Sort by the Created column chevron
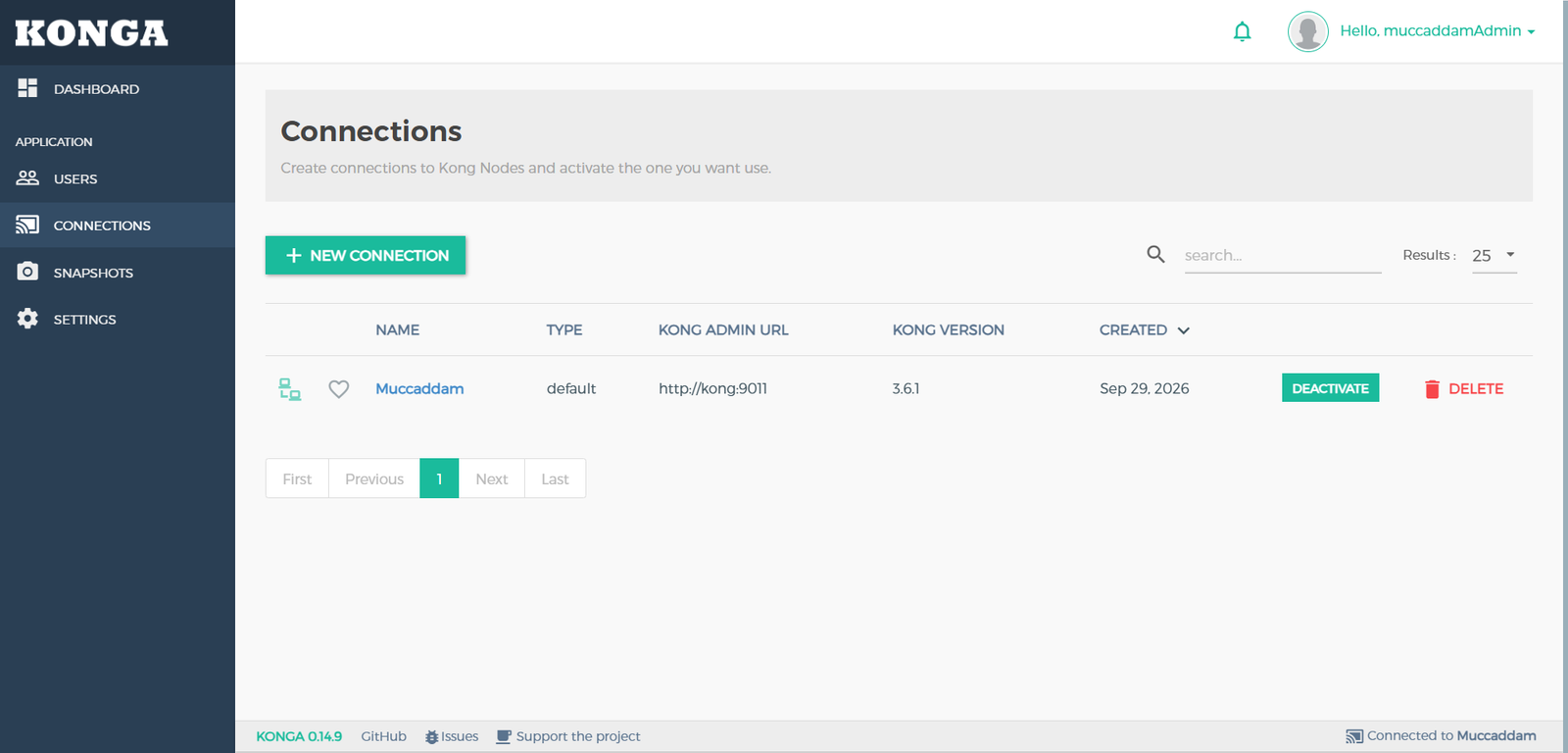The image size is (1568, 753). [1183, 330]
